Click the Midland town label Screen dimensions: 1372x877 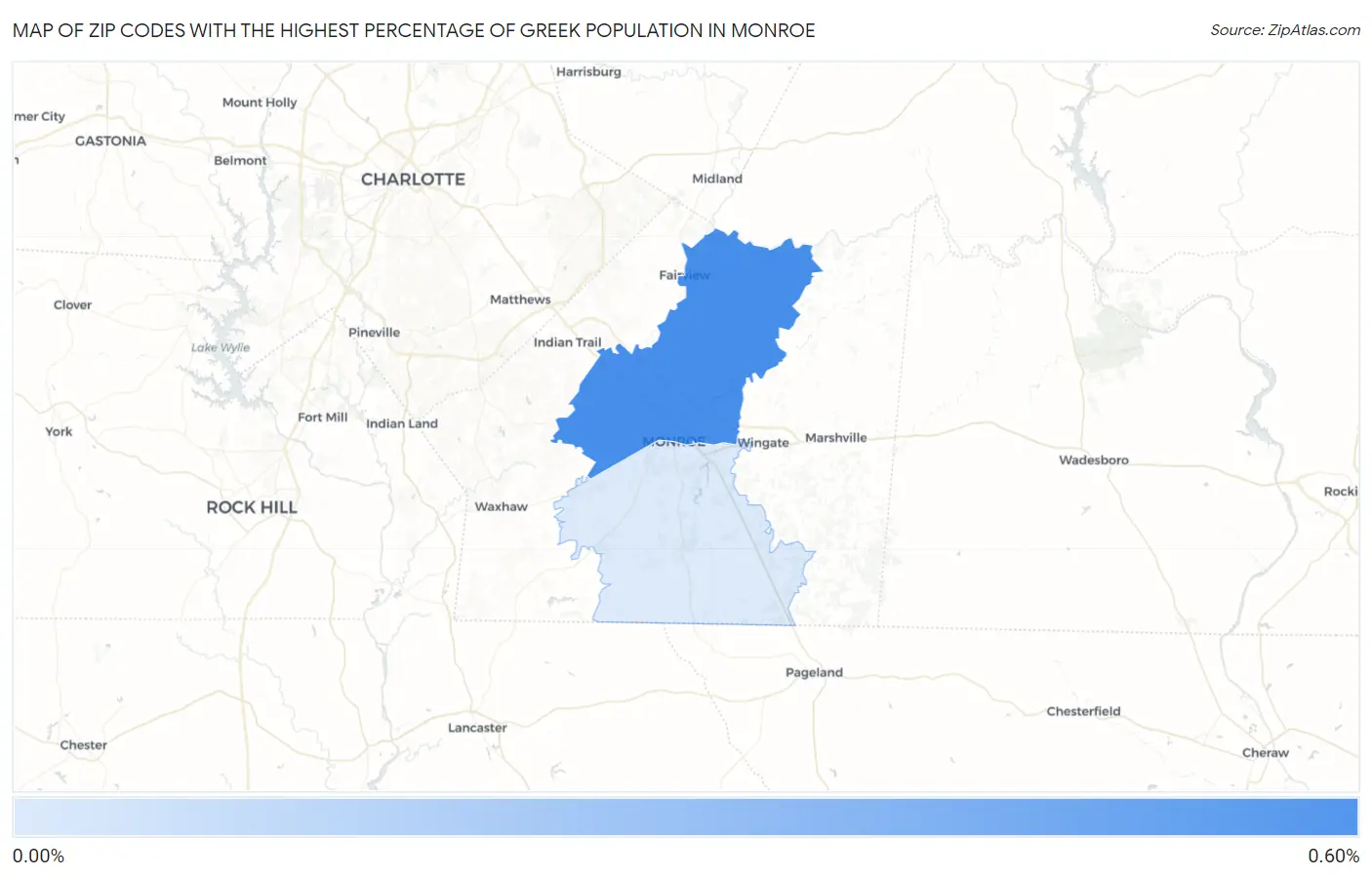(716, 179)
